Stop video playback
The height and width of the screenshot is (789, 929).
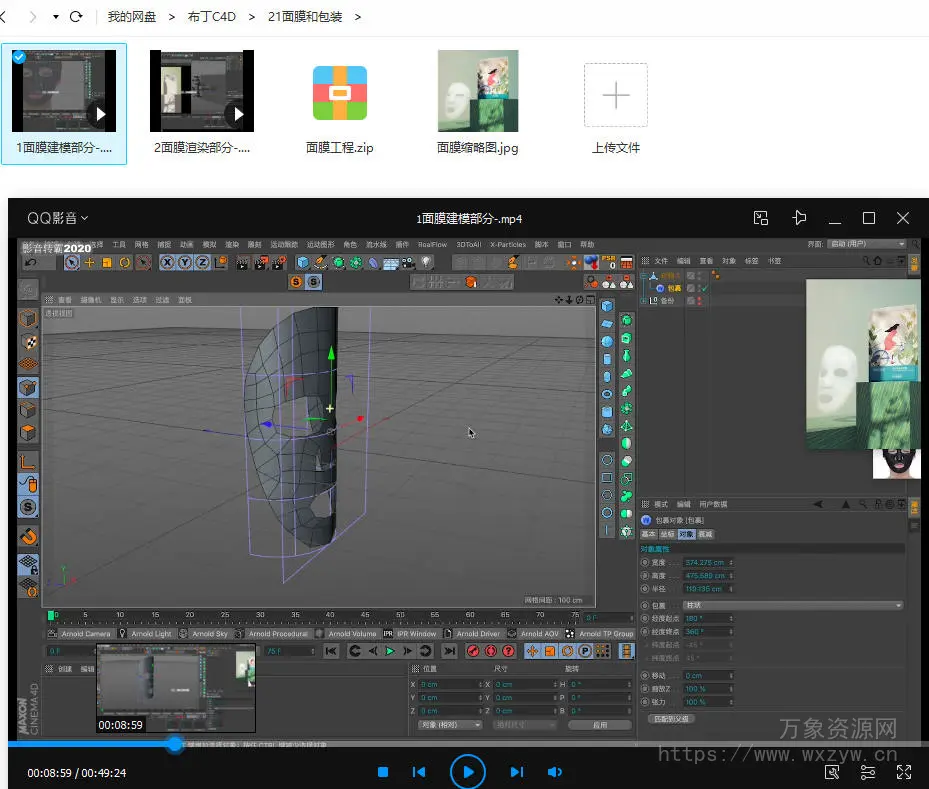click(x=382, y=772)
